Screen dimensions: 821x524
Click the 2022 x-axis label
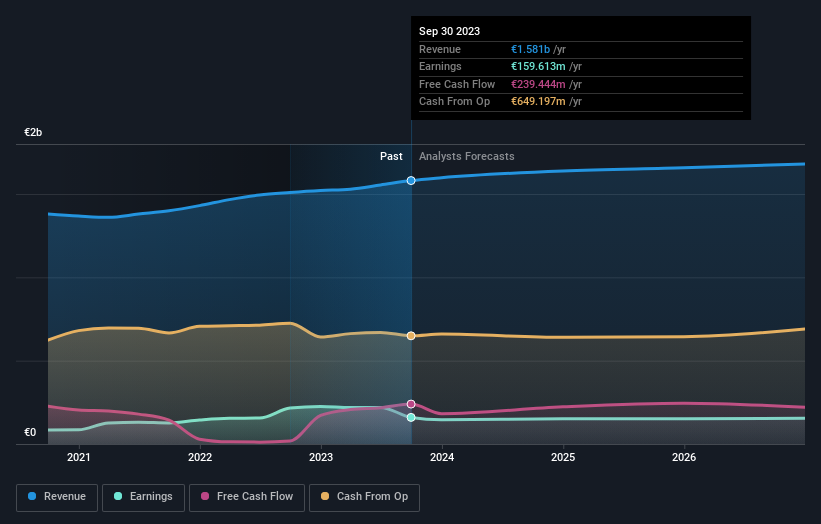coord(200,457)
